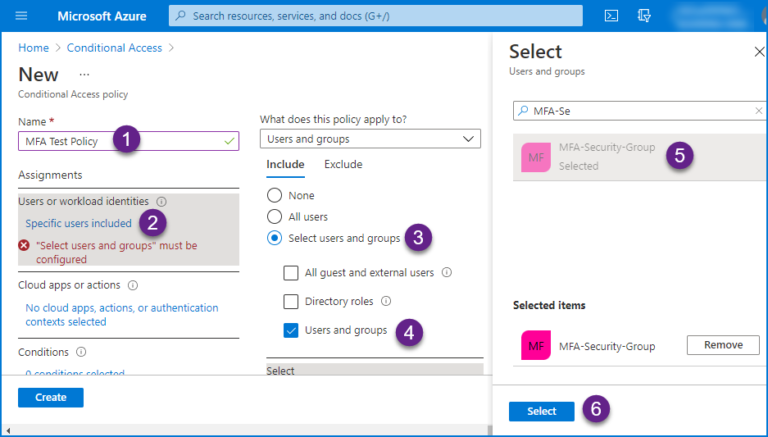Click the magnifier icon in group search box
The image size is (768, 437).
(x=524, y=111)
